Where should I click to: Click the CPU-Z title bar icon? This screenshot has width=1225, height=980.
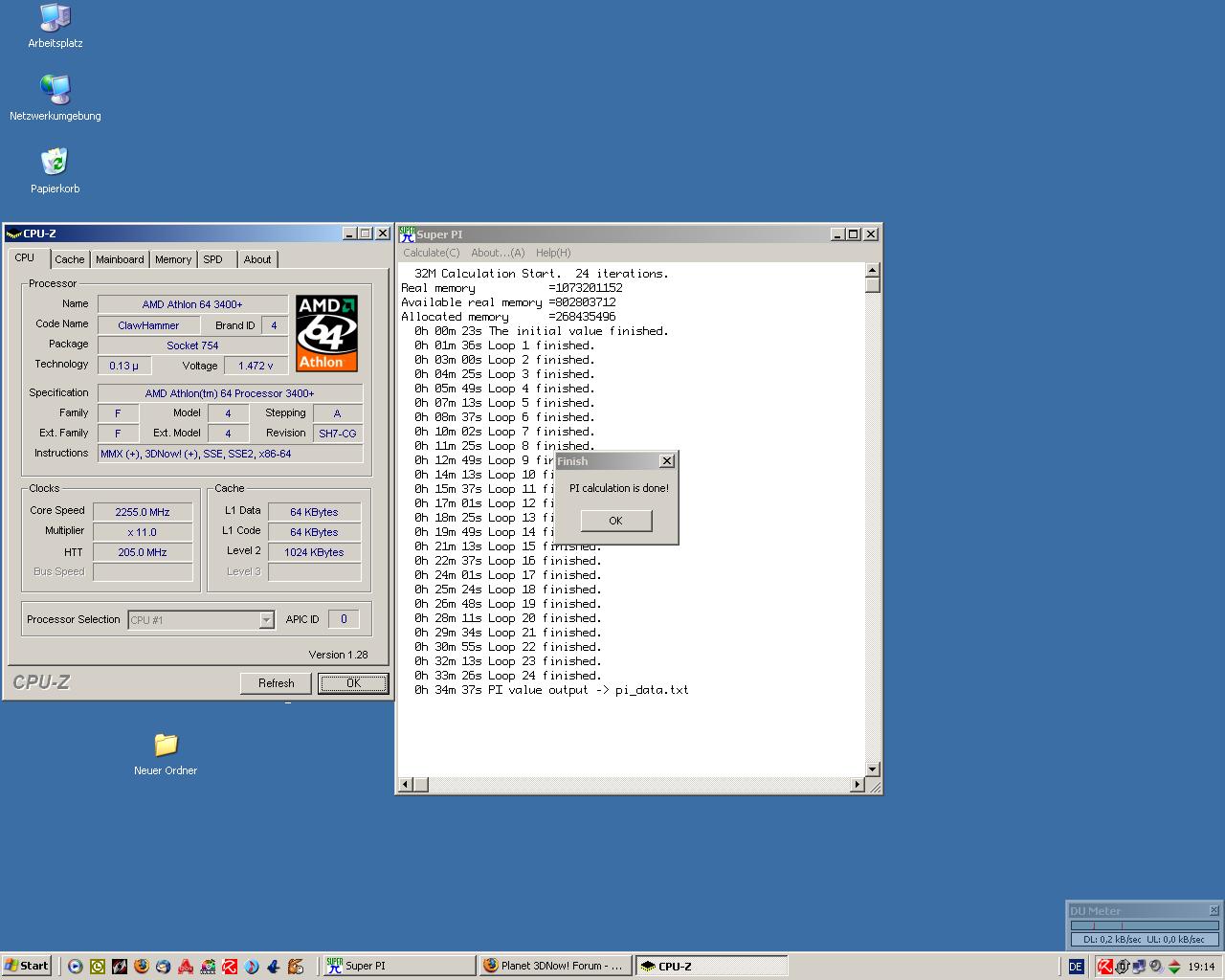point(13,234)
